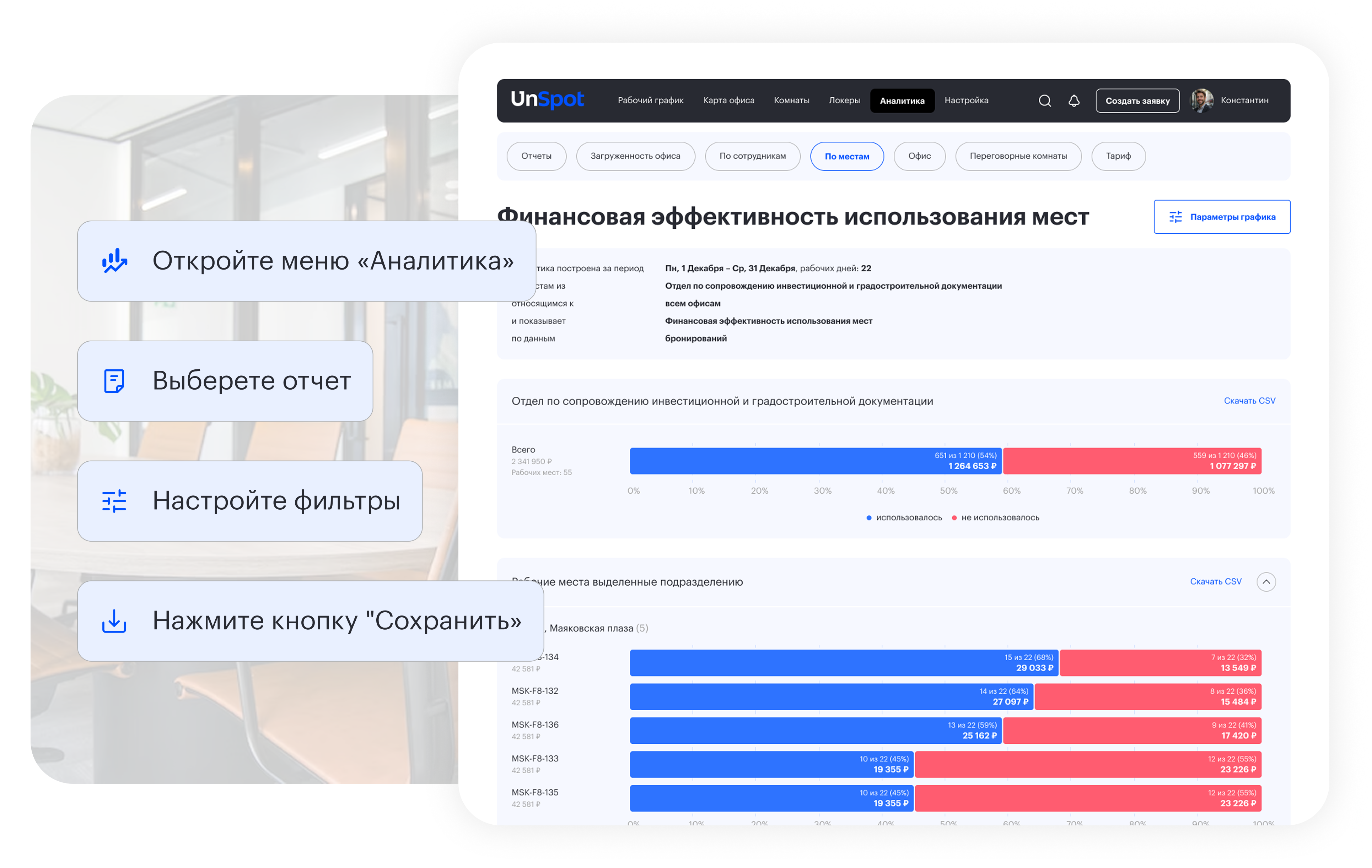Download the department CSV via the top Скачать CSV link
The width and height of the screenshot is (1372, 868).
1249,401
